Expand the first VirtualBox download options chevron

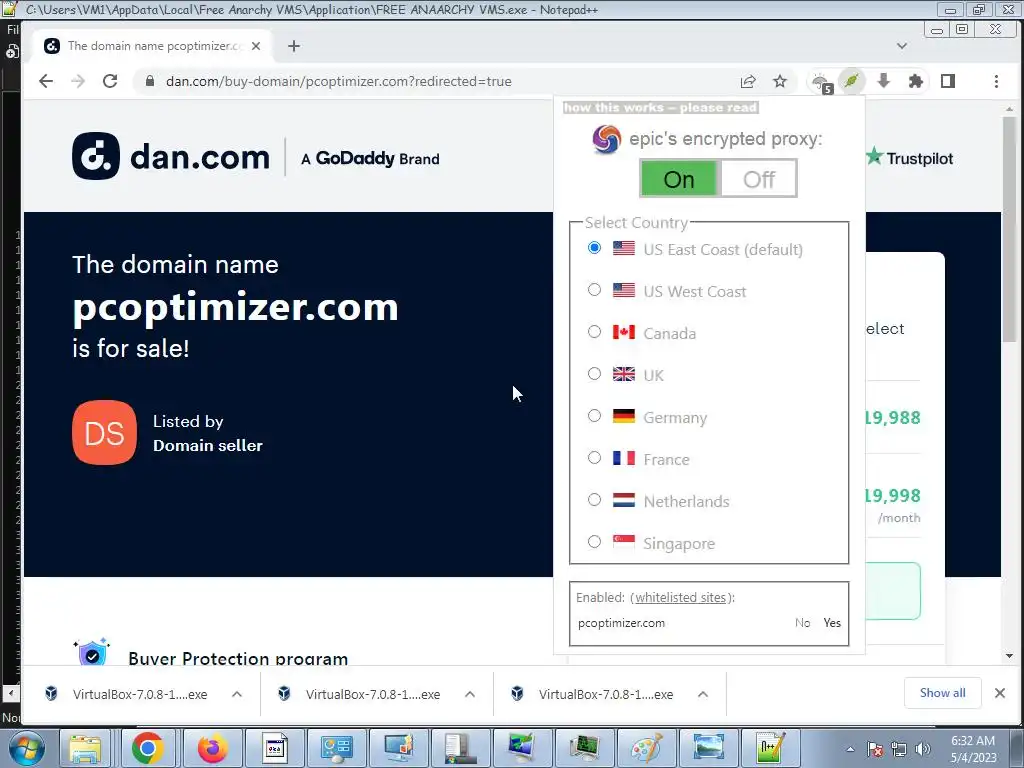[237, 694]
